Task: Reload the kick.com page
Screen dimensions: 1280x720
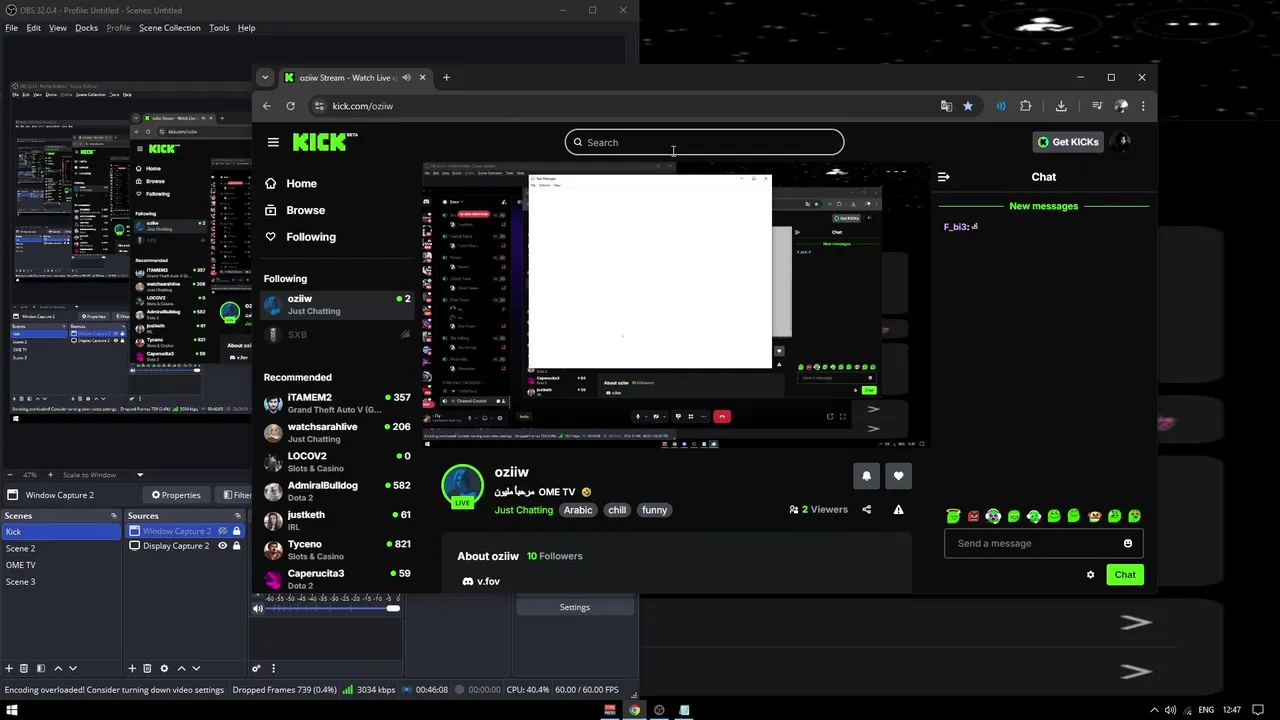Action: (x=290, y=106)
